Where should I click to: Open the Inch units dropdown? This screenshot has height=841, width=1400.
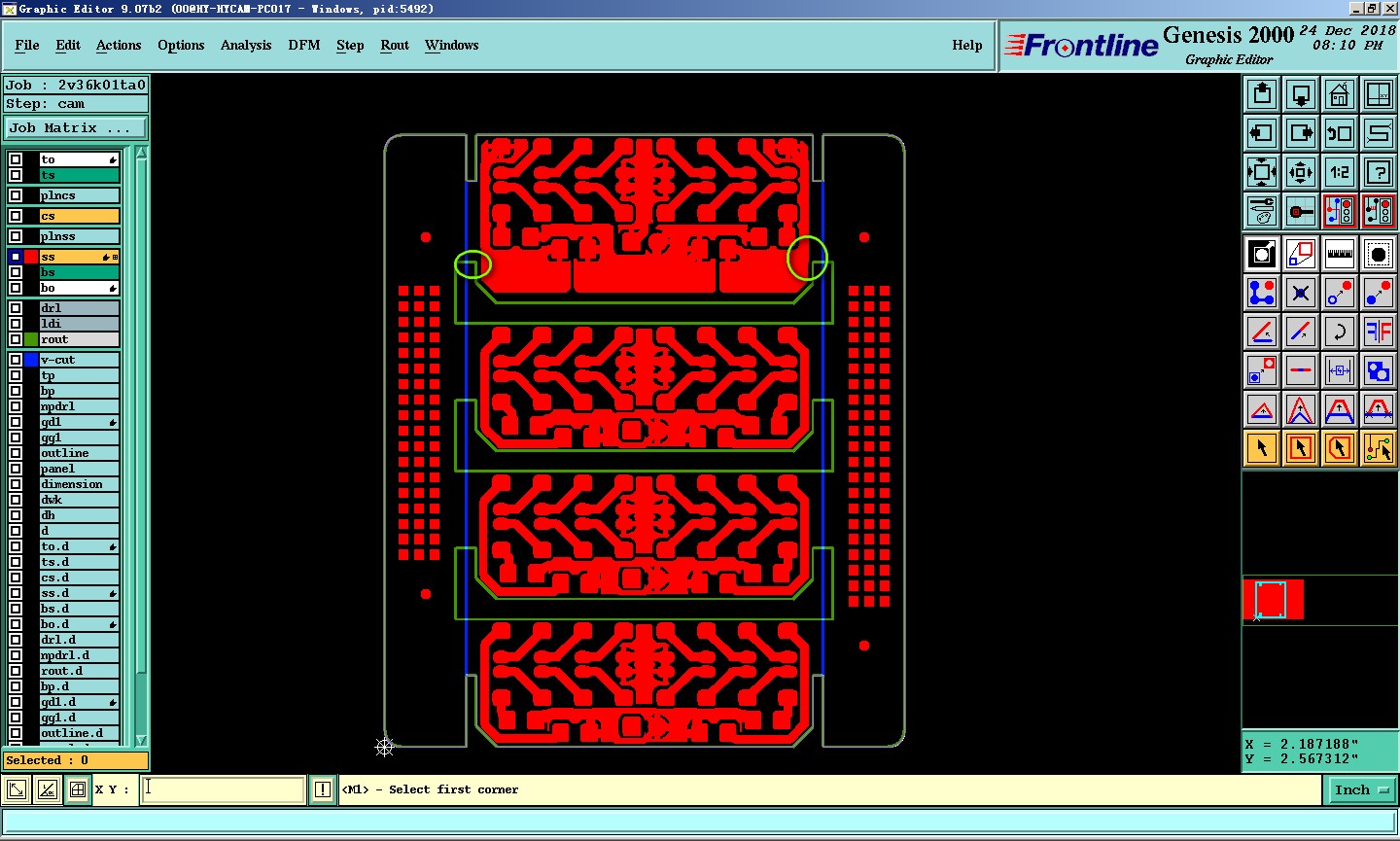click(1361, 789)
